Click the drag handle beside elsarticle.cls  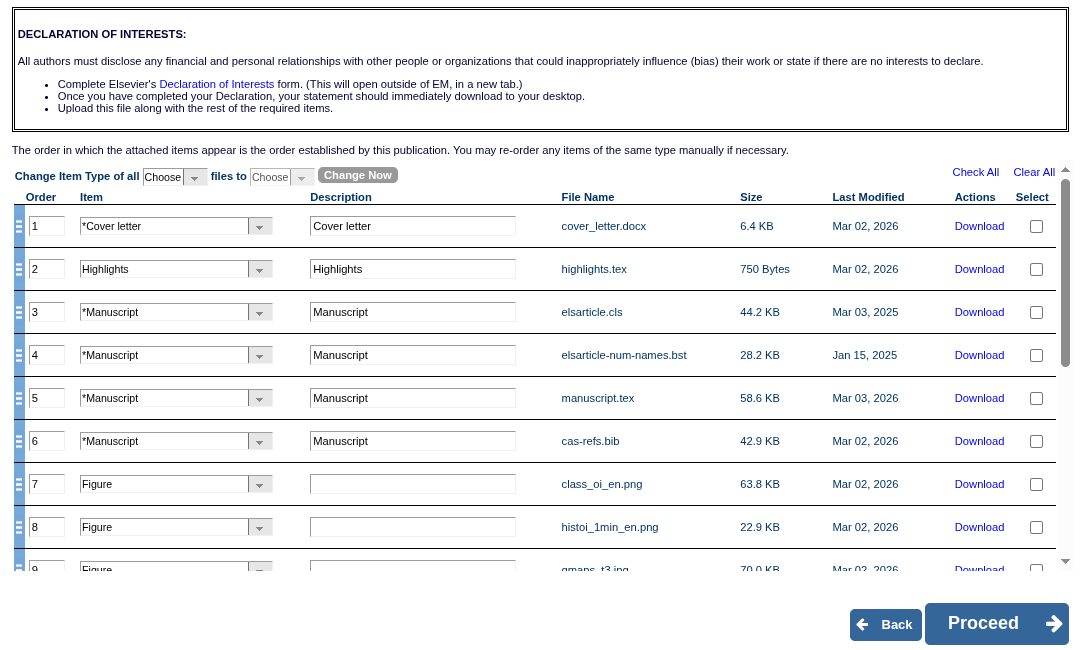18,312
